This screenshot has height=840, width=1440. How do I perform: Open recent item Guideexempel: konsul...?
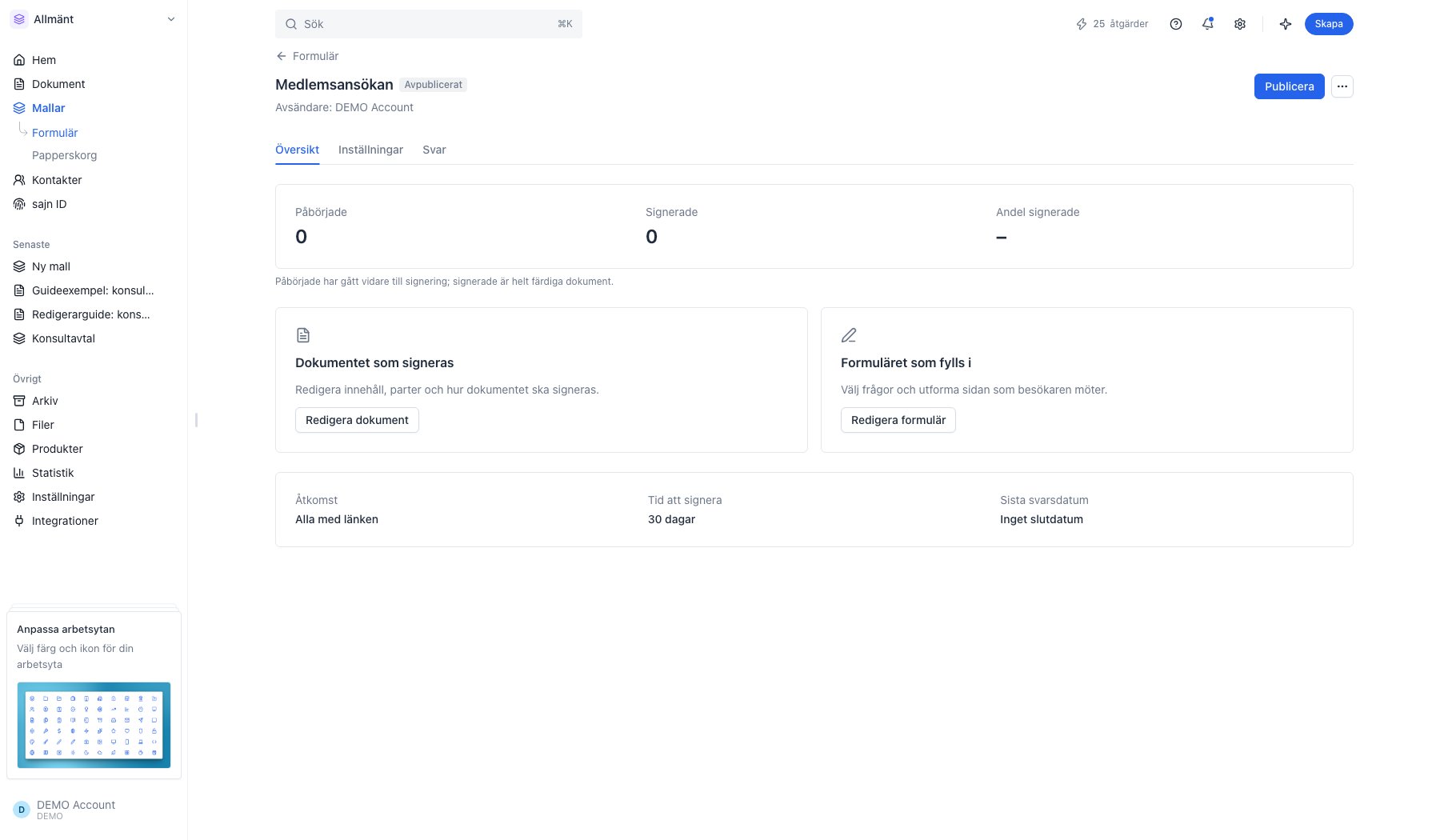(94, 290)
